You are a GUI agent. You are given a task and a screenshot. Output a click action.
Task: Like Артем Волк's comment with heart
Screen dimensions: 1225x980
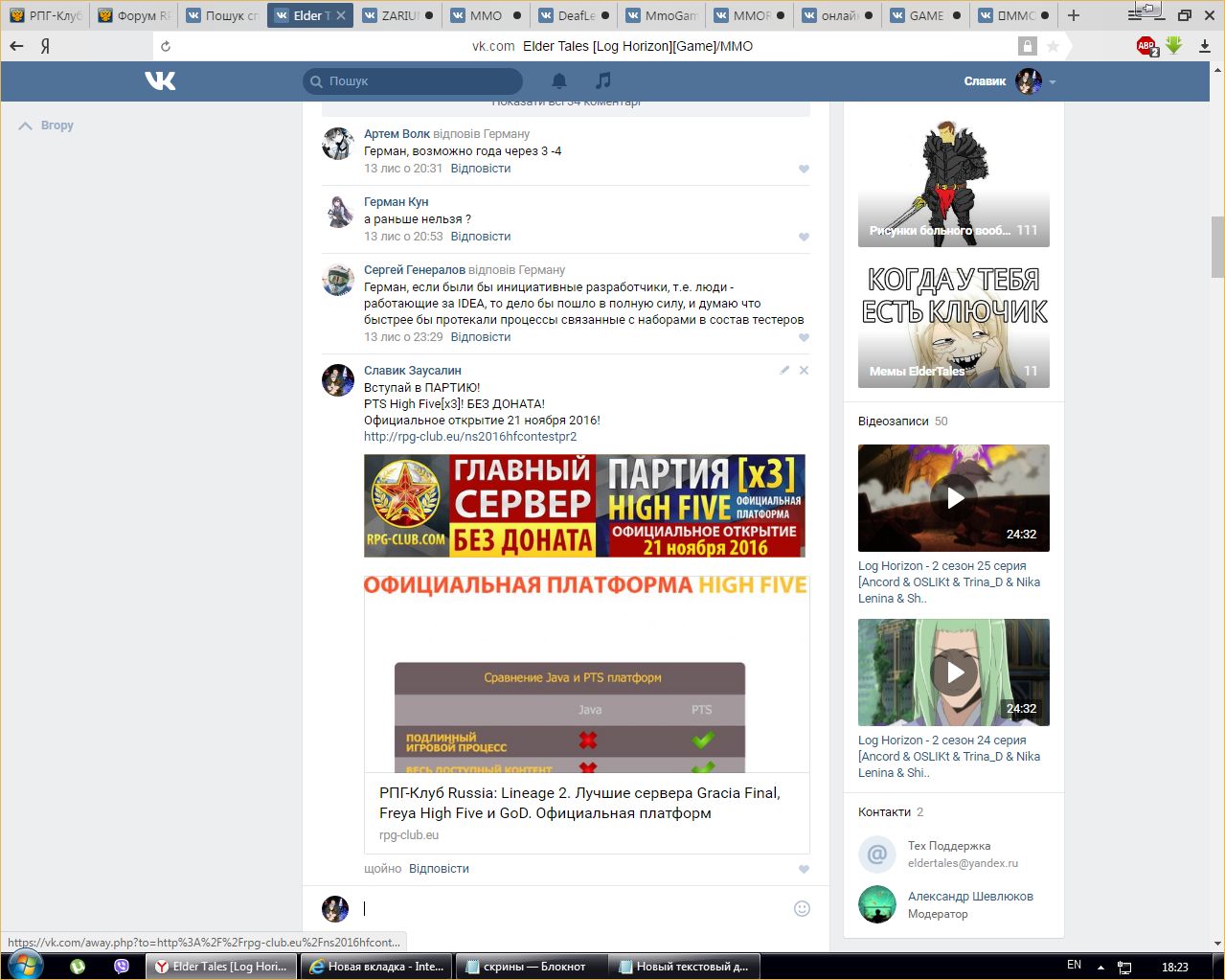point(804,169)
